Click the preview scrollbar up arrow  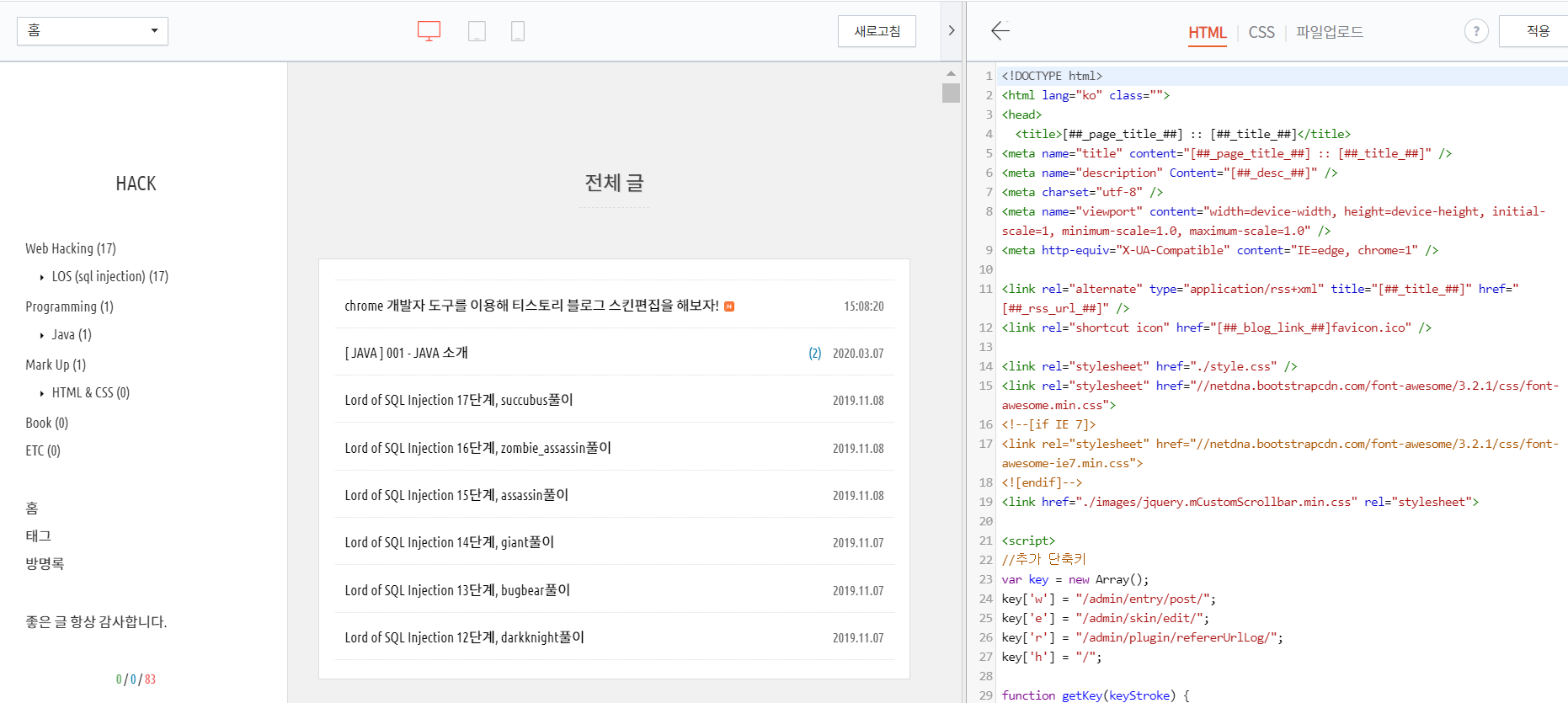point(951,73)
